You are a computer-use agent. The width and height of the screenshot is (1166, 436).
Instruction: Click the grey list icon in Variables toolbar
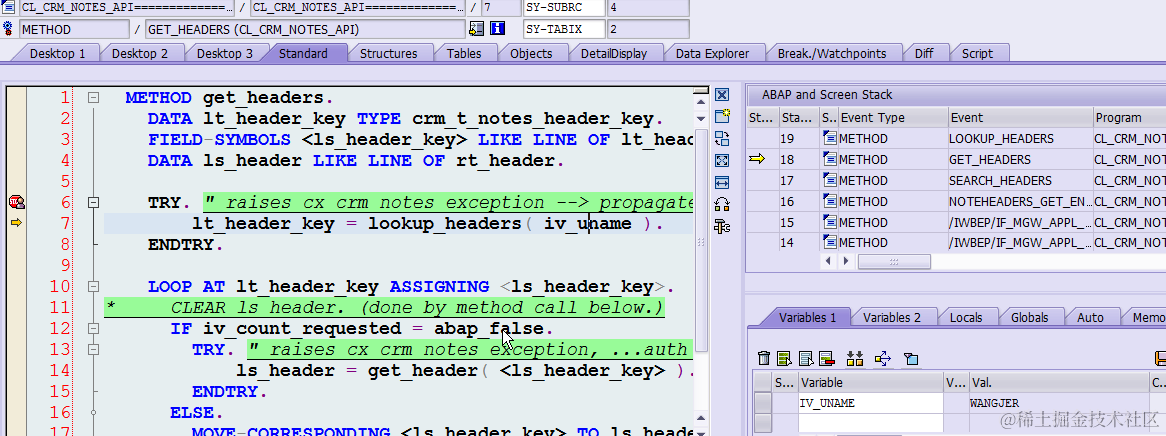(805, 359)
